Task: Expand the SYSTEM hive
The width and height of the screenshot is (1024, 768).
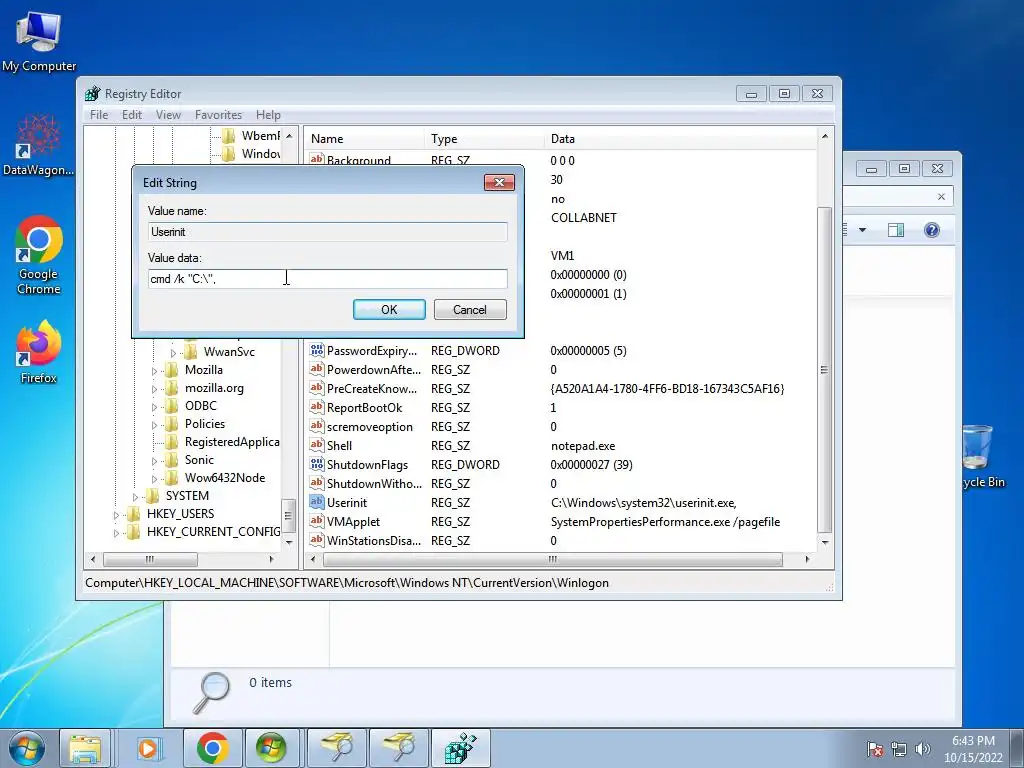Action: pyautogui.click(x=135, y=497)
